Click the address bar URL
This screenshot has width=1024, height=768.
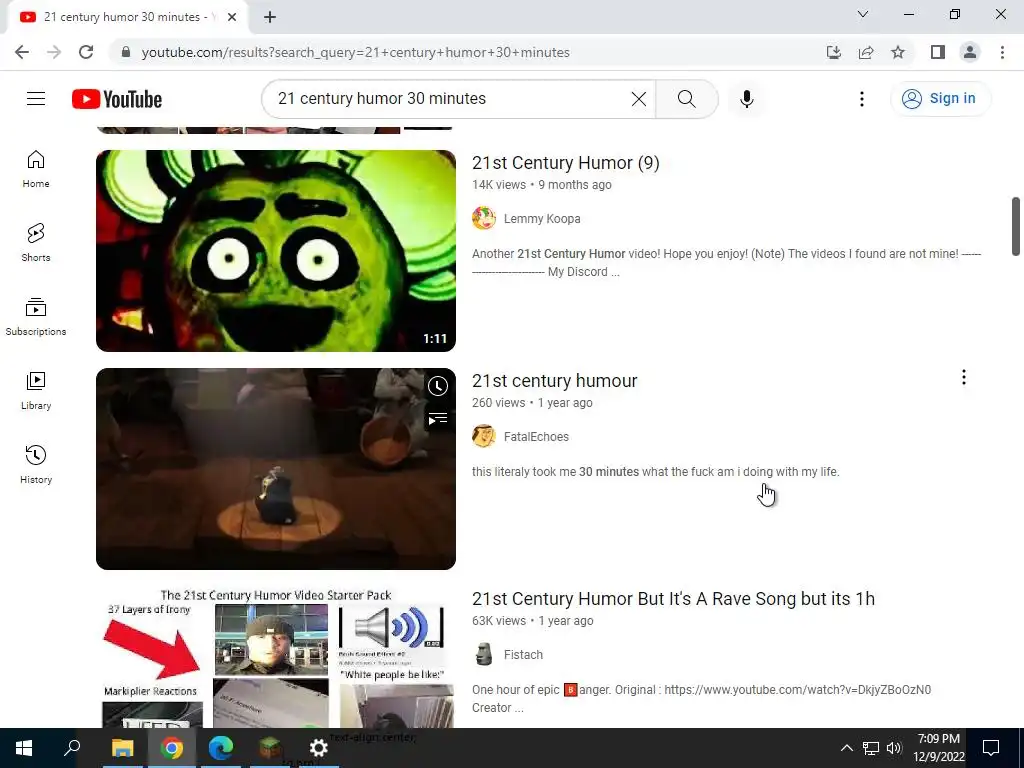click(x=355, y=52)
